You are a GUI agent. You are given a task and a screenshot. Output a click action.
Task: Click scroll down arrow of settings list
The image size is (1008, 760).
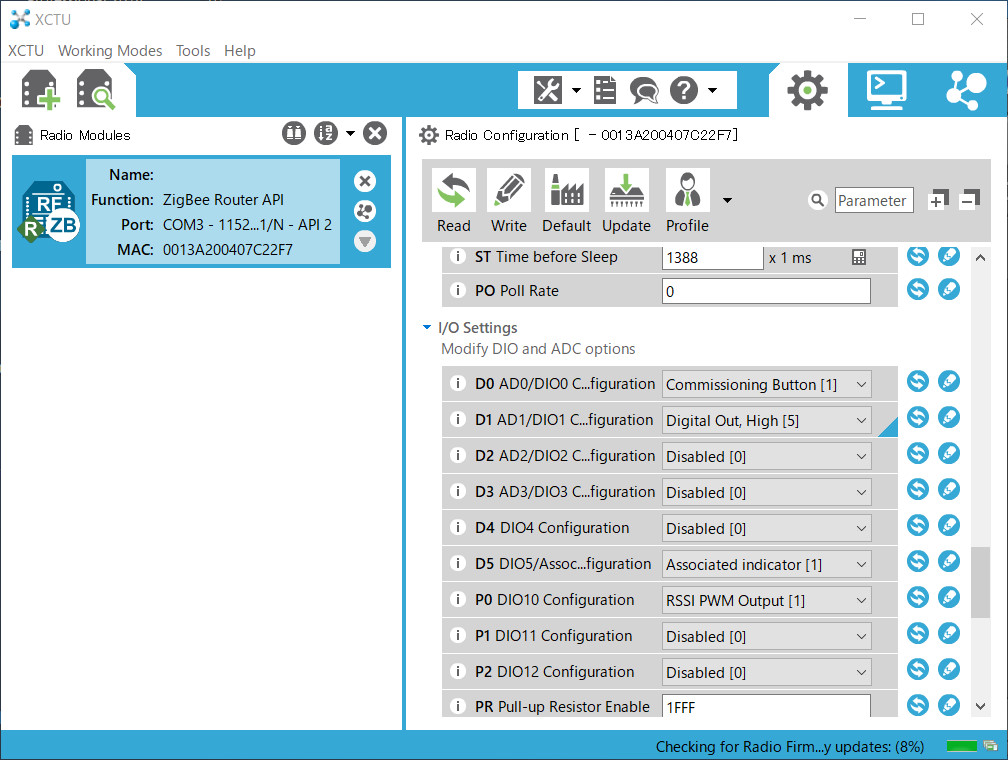coord(980,706)
